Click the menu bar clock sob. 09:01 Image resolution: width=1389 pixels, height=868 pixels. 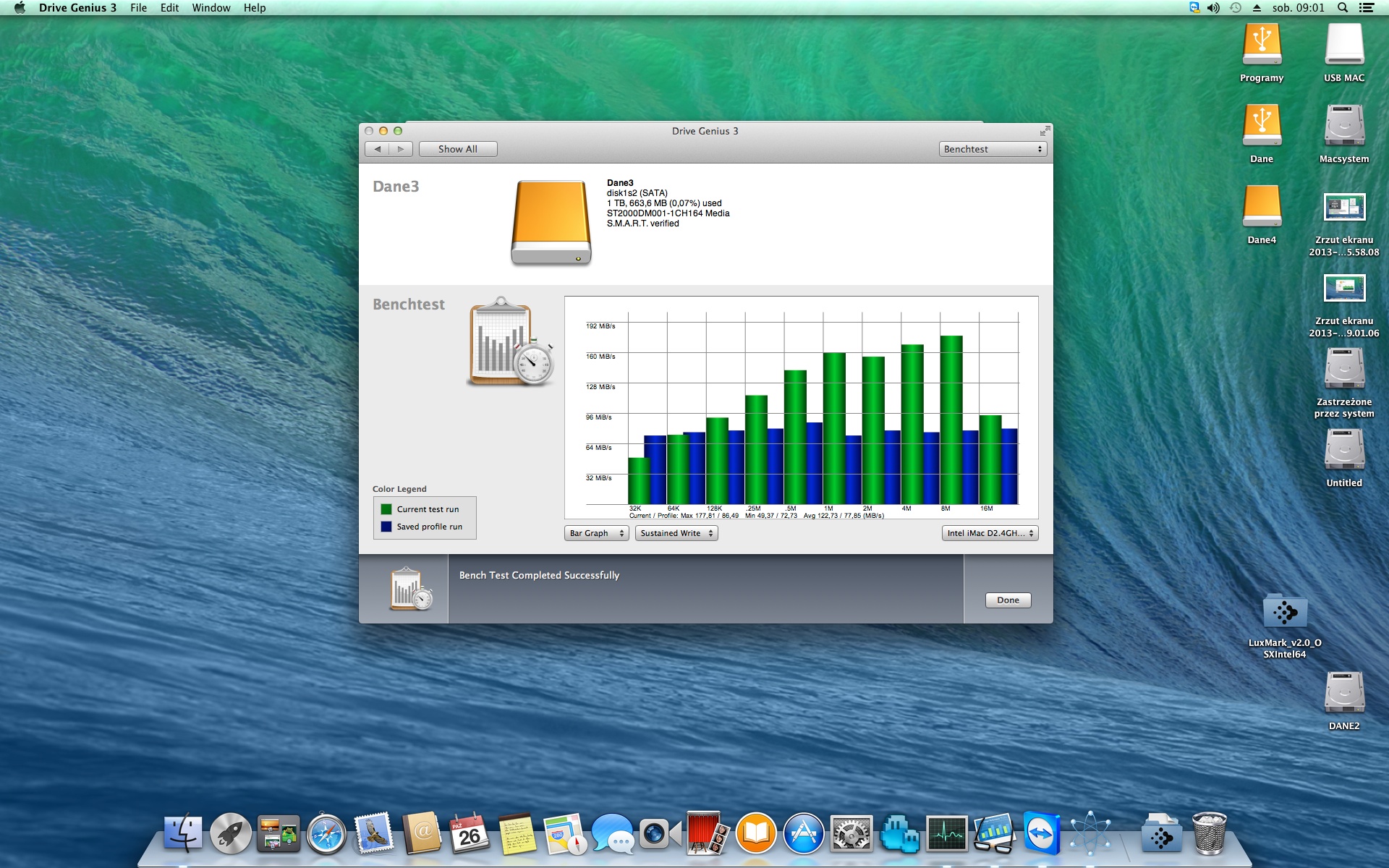pyautogui.click(x=1299, y=8)
